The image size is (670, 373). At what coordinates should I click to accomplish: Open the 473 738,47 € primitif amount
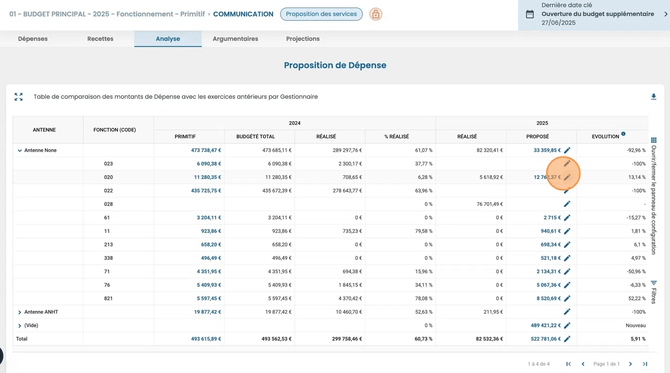(206, 150)
